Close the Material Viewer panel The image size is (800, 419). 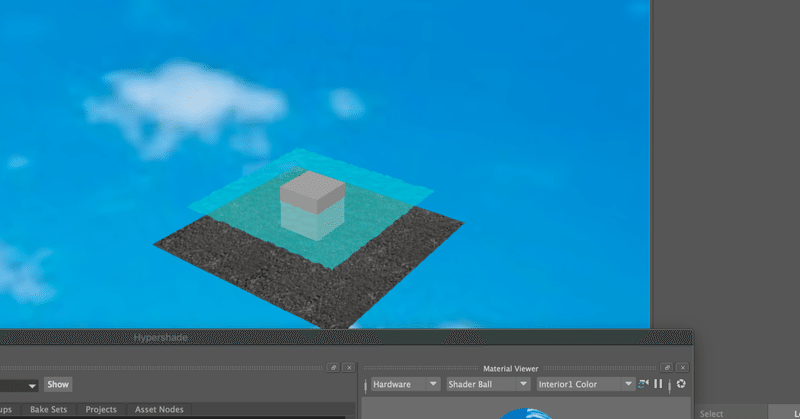pos(683,367)
